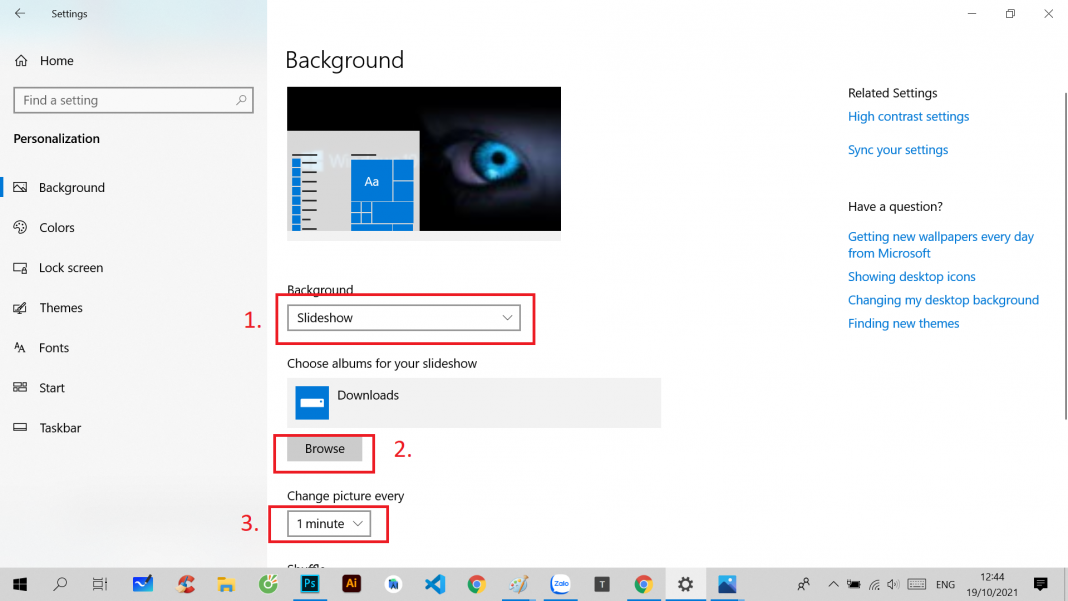Switch to Themes settings section
Image resolution: width=1068 pixels, height=601 pixels.
click(61, 308)
